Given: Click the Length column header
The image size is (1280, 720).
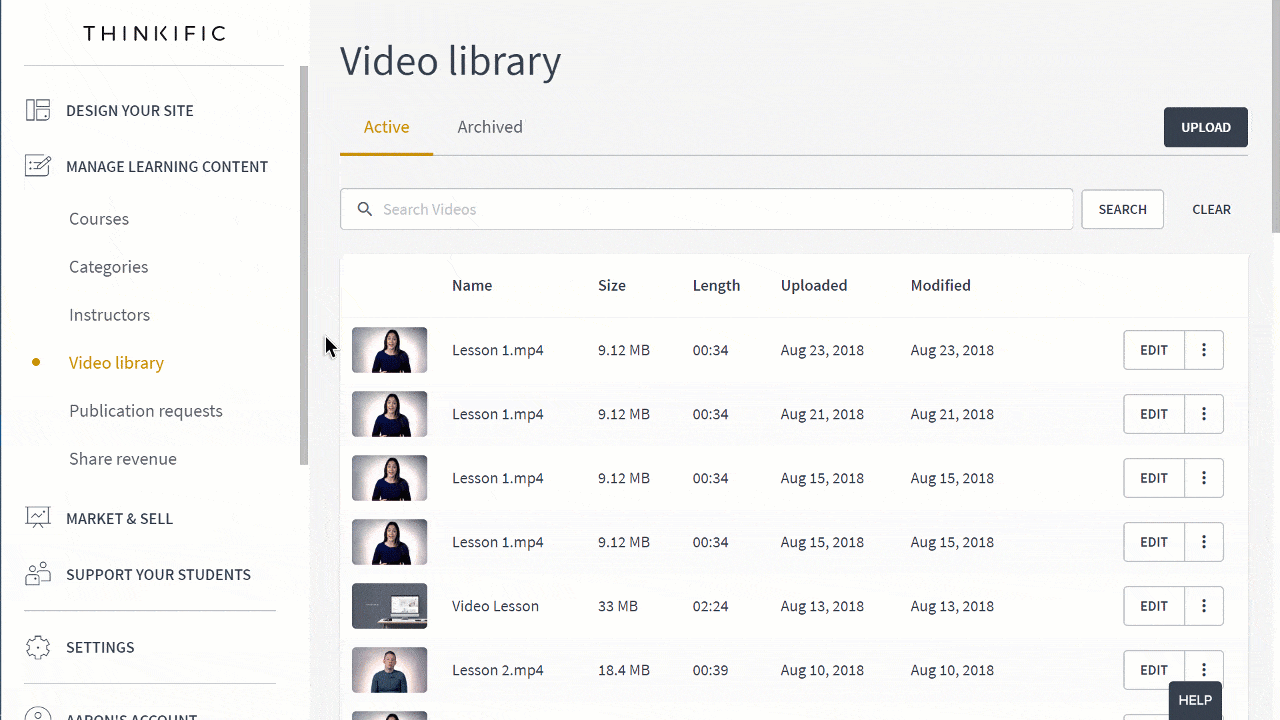Looking at the screenshot, I should click(x=716, y=285).
